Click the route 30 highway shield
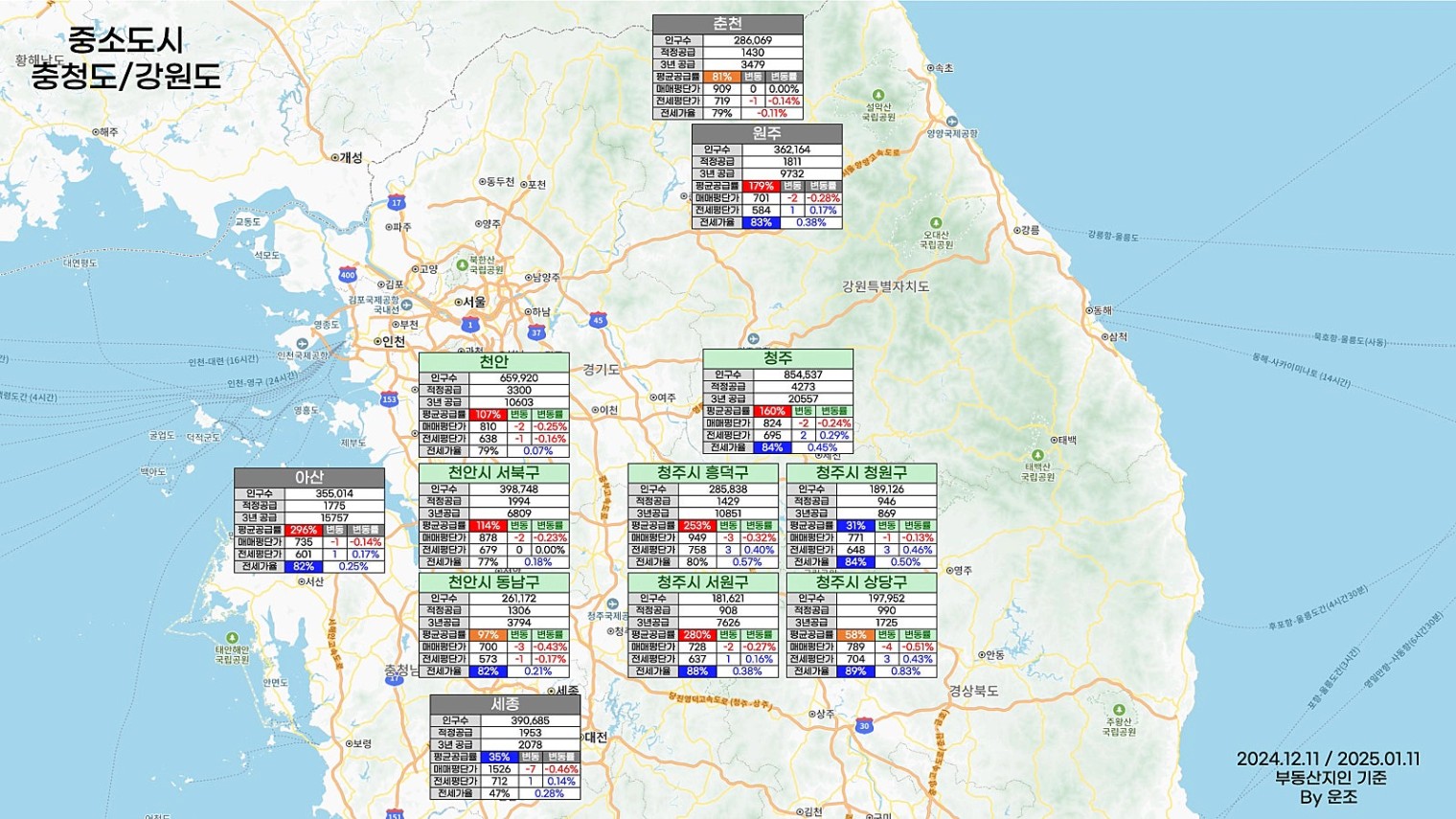Image resolution: width=1456 pixels, height=819 pixels. (x=864, y=725)
